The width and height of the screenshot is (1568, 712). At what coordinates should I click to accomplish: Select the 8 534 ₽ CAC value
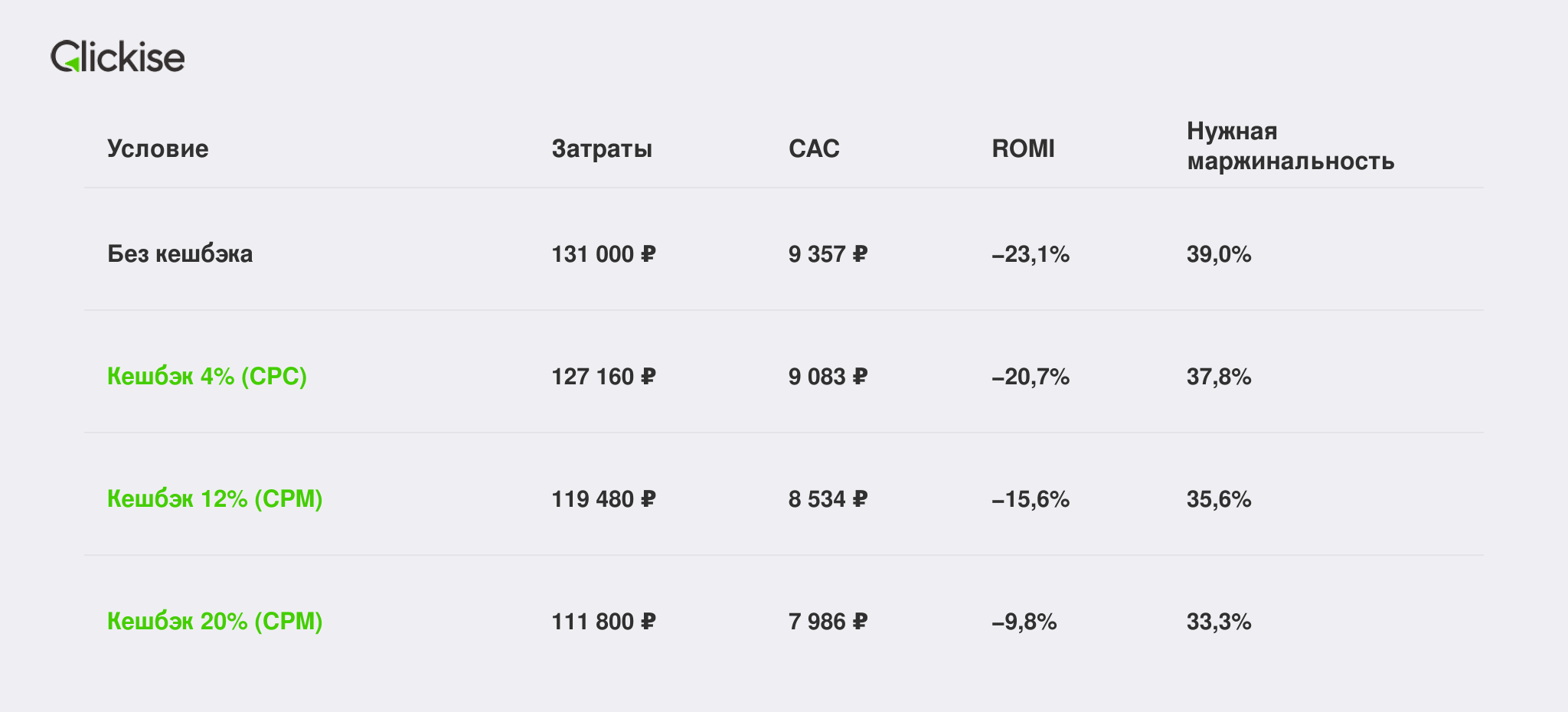coord(828,499)
